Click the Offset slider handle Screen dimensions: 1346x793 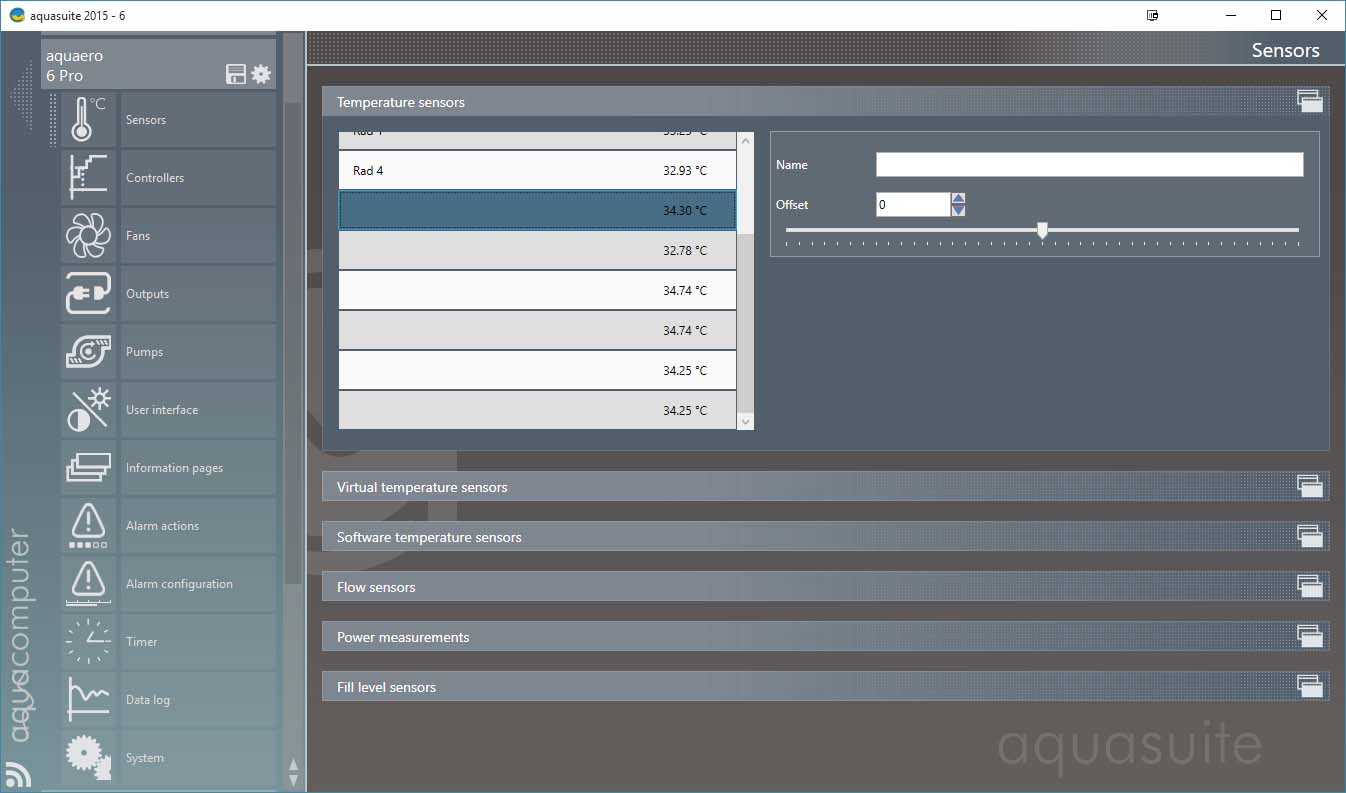point(1042,230)
